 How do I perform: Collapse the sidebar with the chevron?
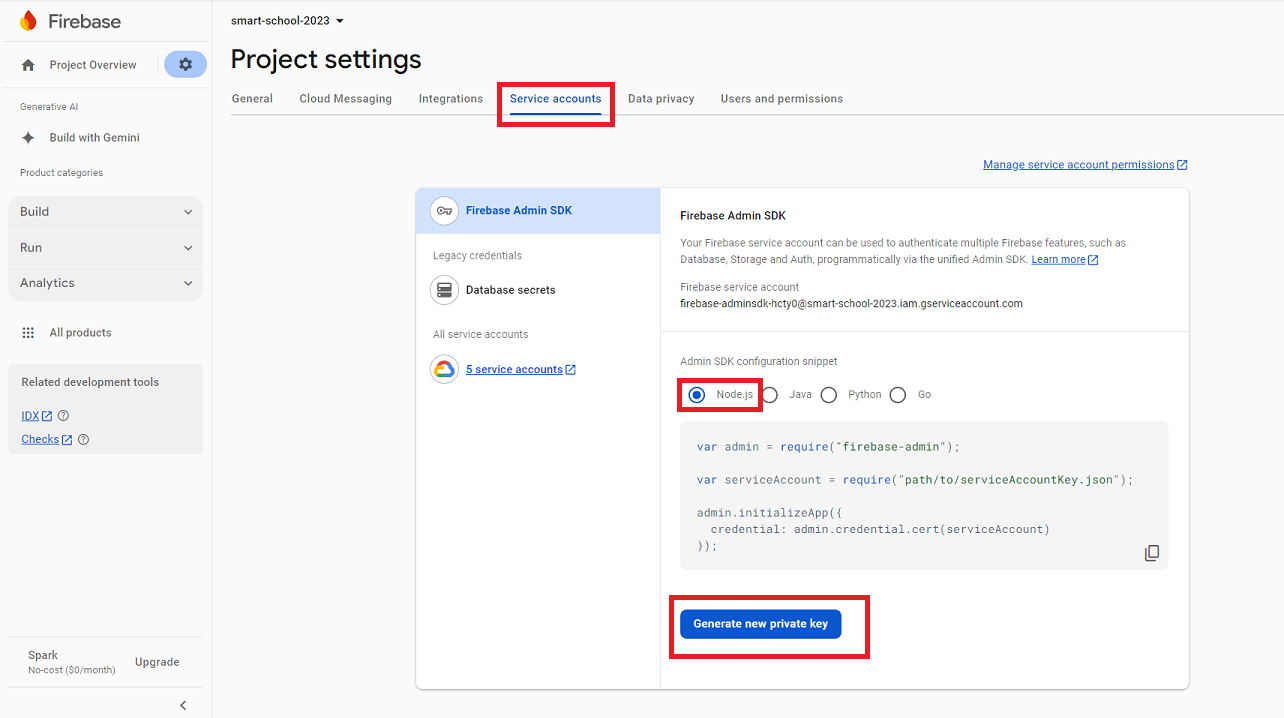[x=183, y=705]
